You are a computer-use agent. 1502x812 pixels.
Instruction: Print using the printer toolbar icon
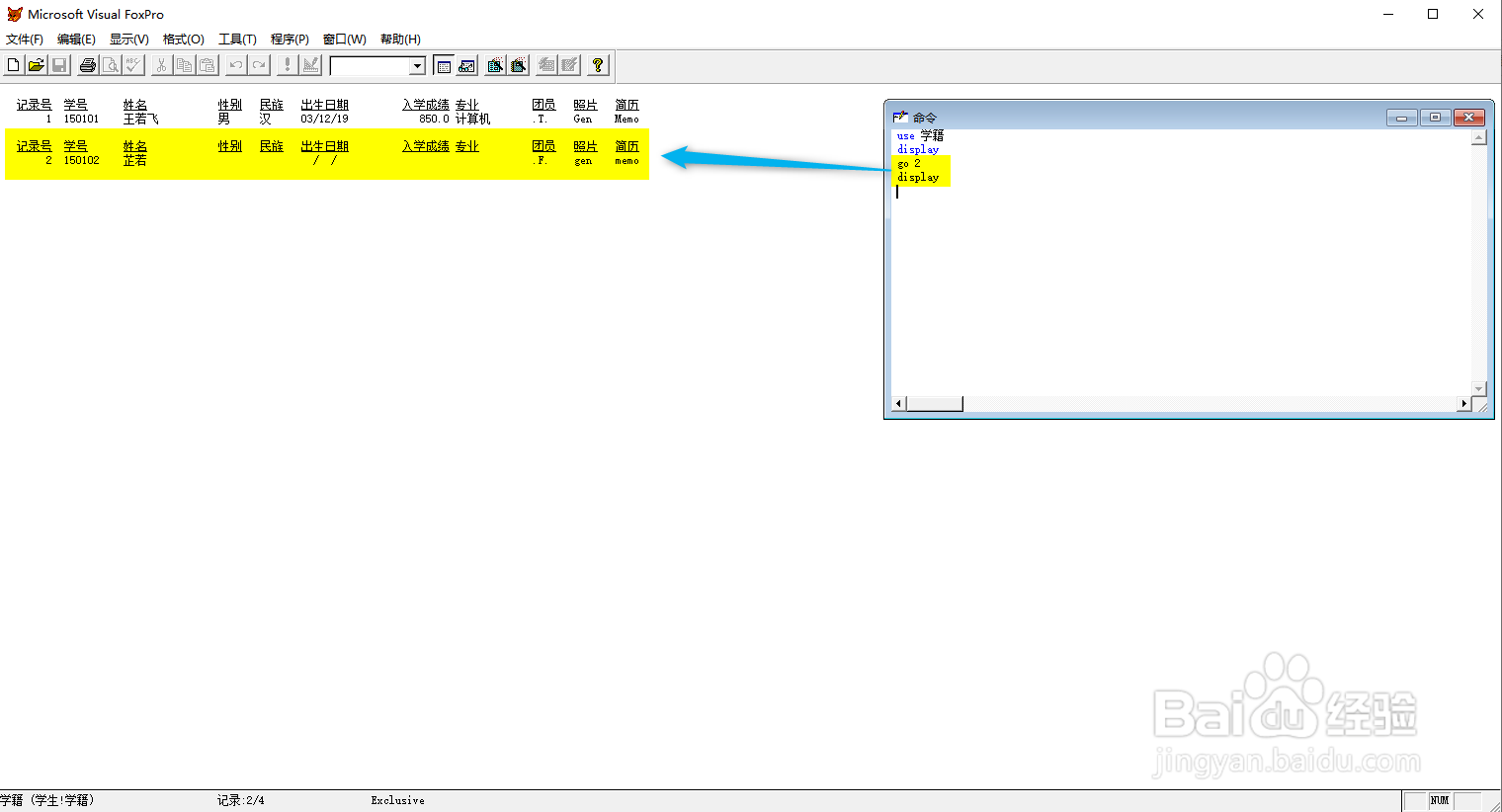coord(88,65)
